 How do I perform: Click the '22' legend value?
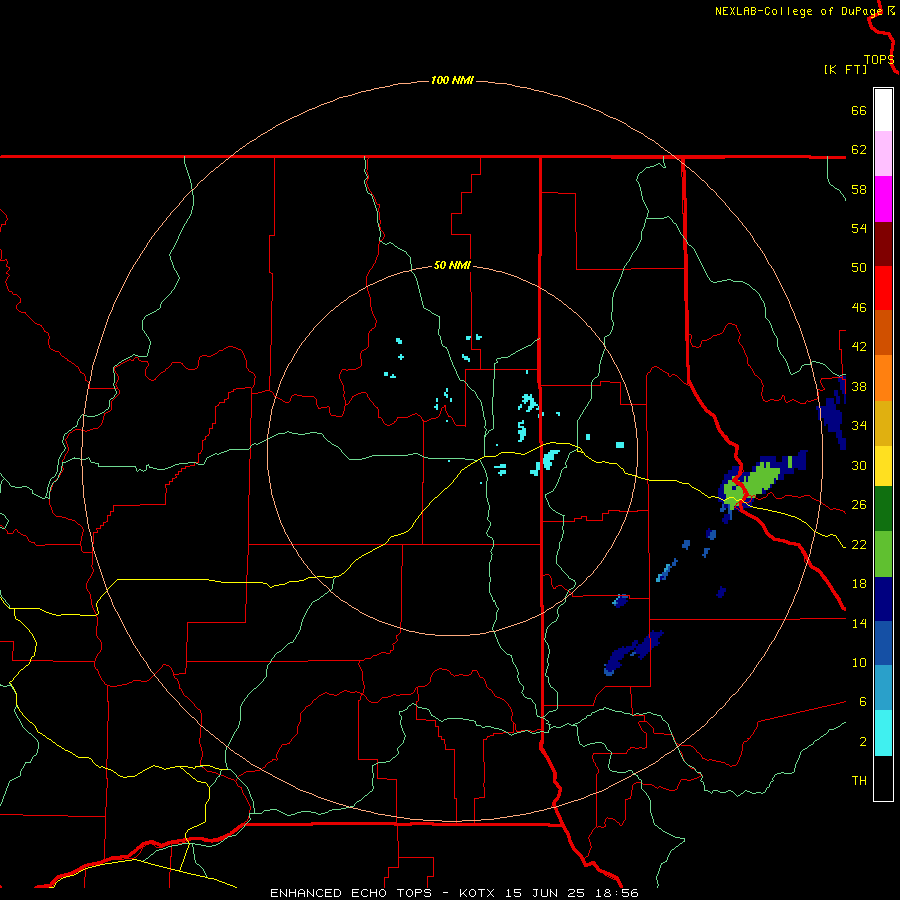point(859,544)
